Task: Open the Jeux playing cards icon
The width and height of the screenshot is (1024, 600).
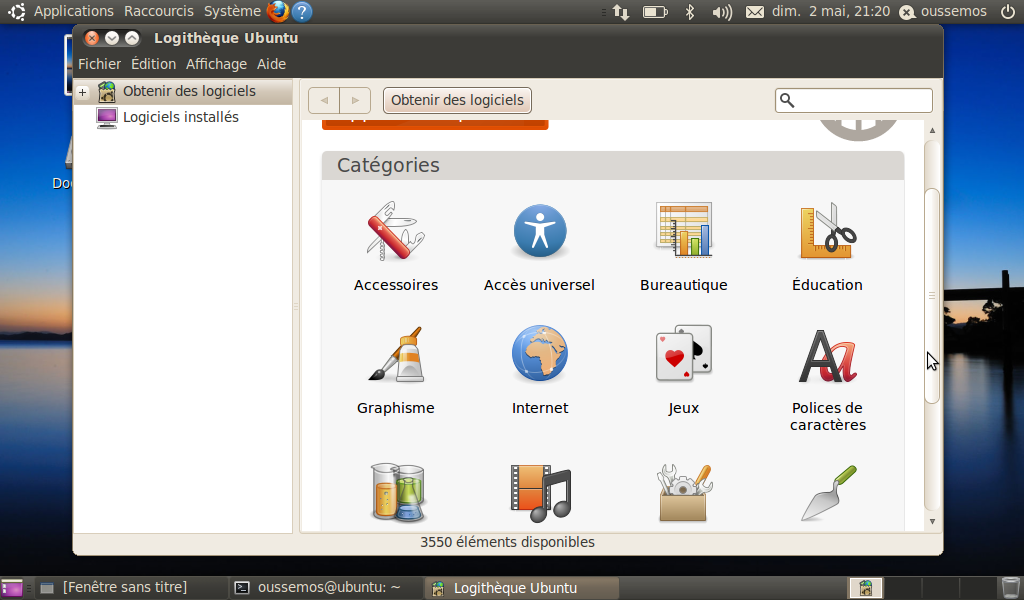Action: pos(684,354)
